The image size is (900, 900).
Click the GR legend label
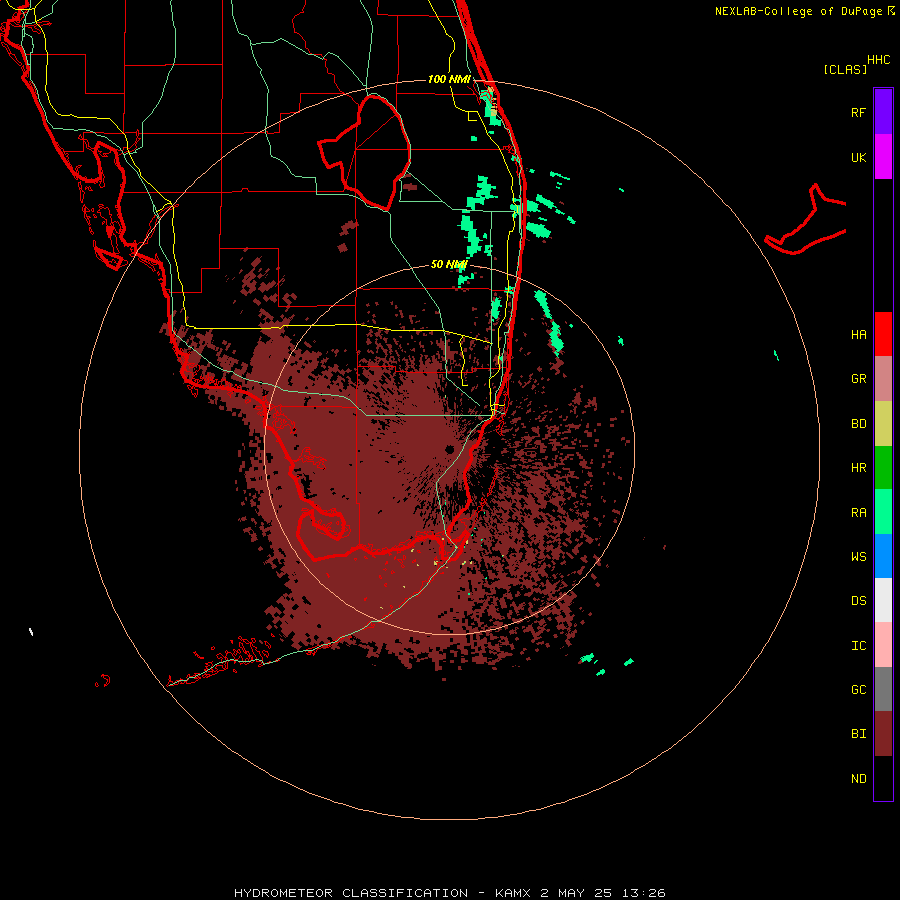point(858,379)
